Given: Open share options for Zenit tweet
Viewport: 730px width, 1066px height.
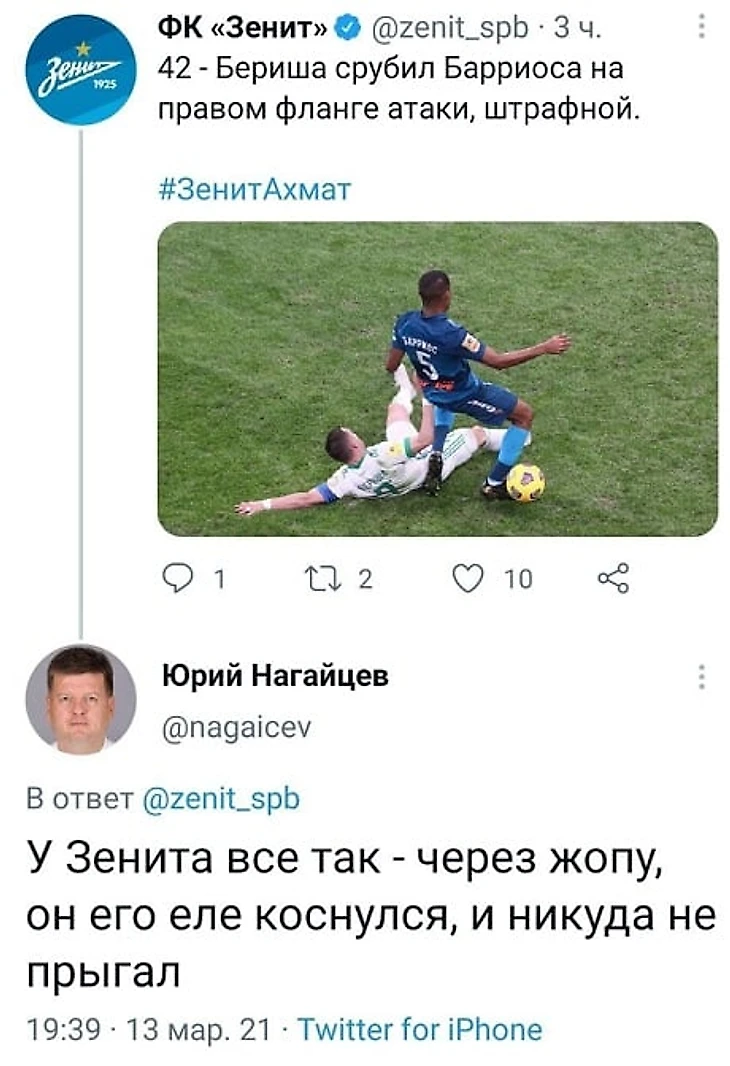Looking at the screenshot, I should tap(612, 579).
